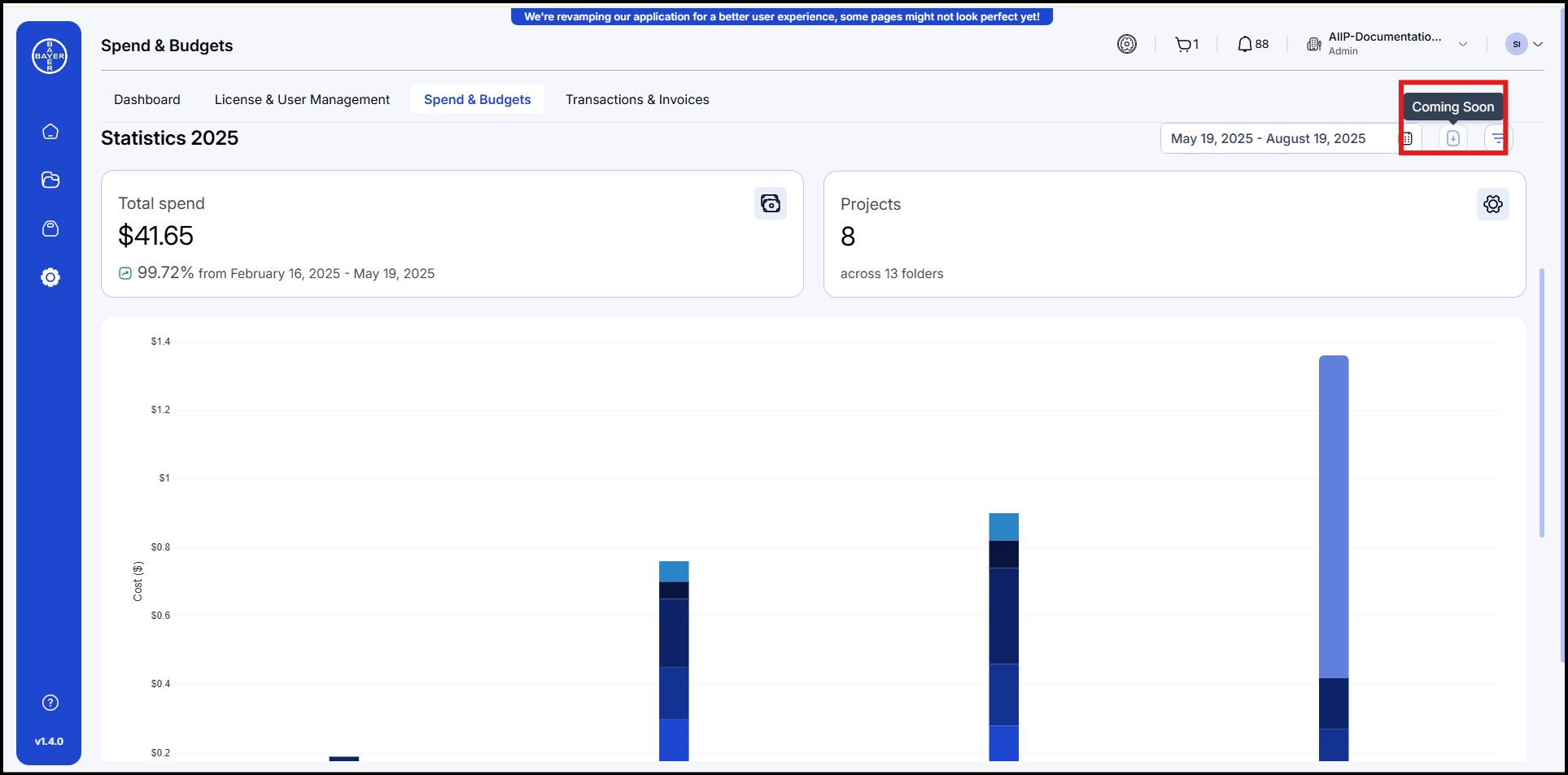Screen dimensions: 1568x775
Task: Click the support lifebuoy icon in header
Action: (1127, 44)
